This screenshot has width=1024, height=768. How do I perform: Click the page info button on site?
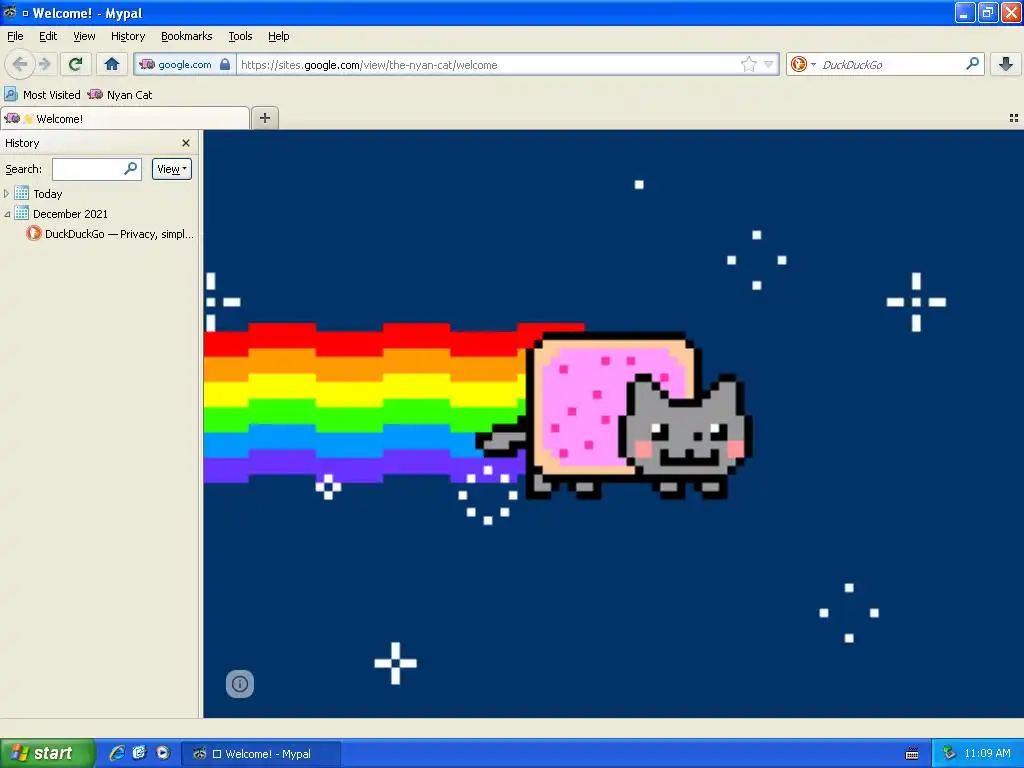point(240,684)
